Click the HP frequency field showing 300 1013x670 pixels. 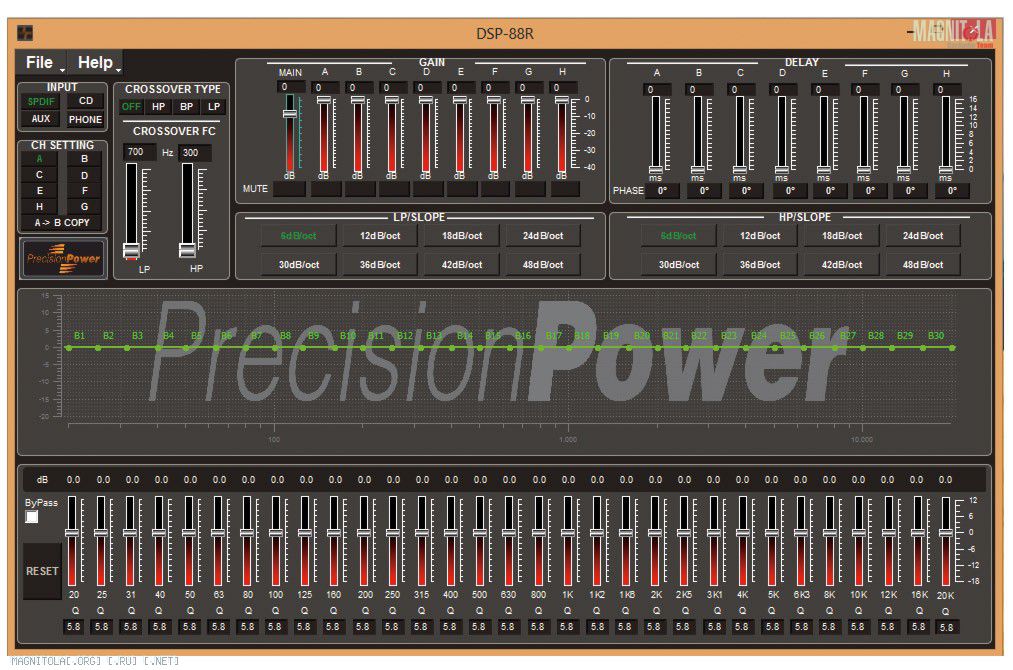click(x=194, y=152)
